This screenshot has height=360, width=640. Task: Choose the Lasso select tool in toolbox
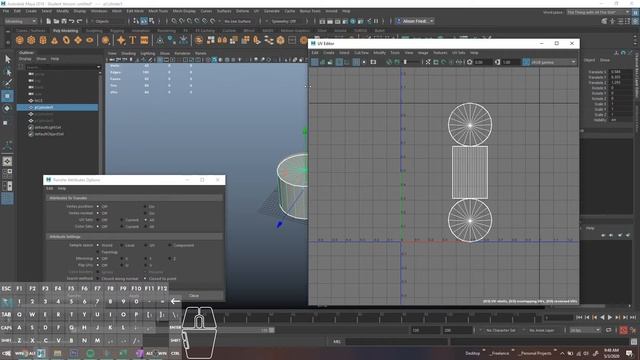click(7, 72)
